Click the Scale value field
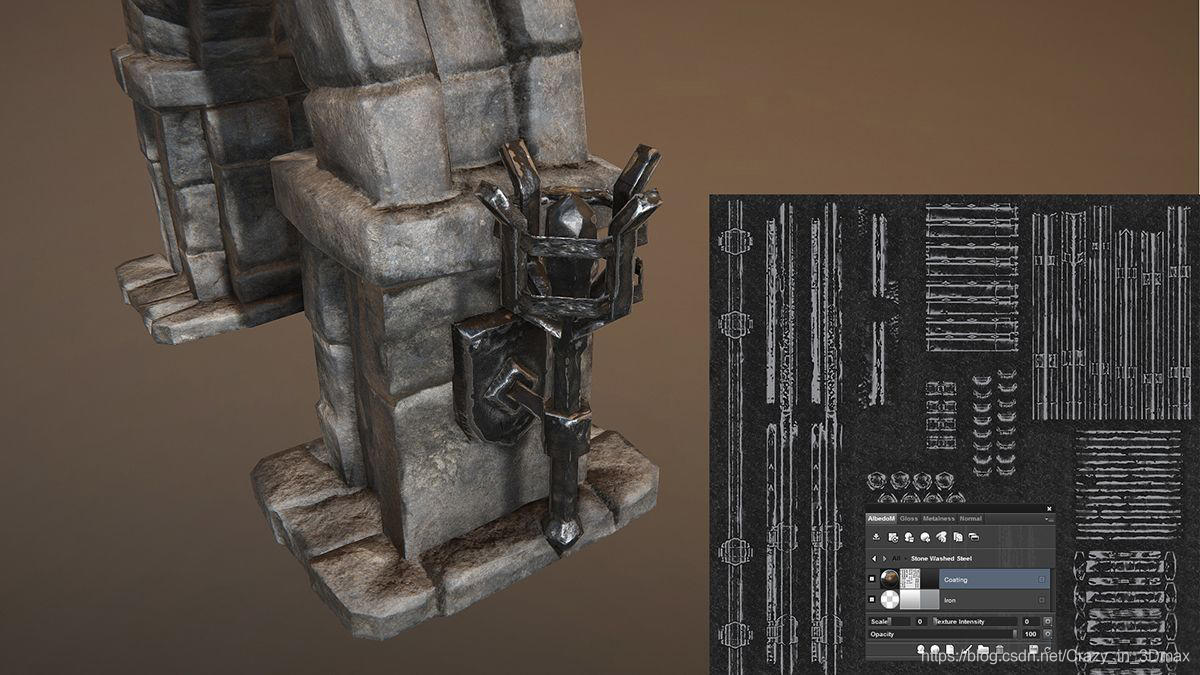Viewport: 1200px width, 675px height. (919, 621)
